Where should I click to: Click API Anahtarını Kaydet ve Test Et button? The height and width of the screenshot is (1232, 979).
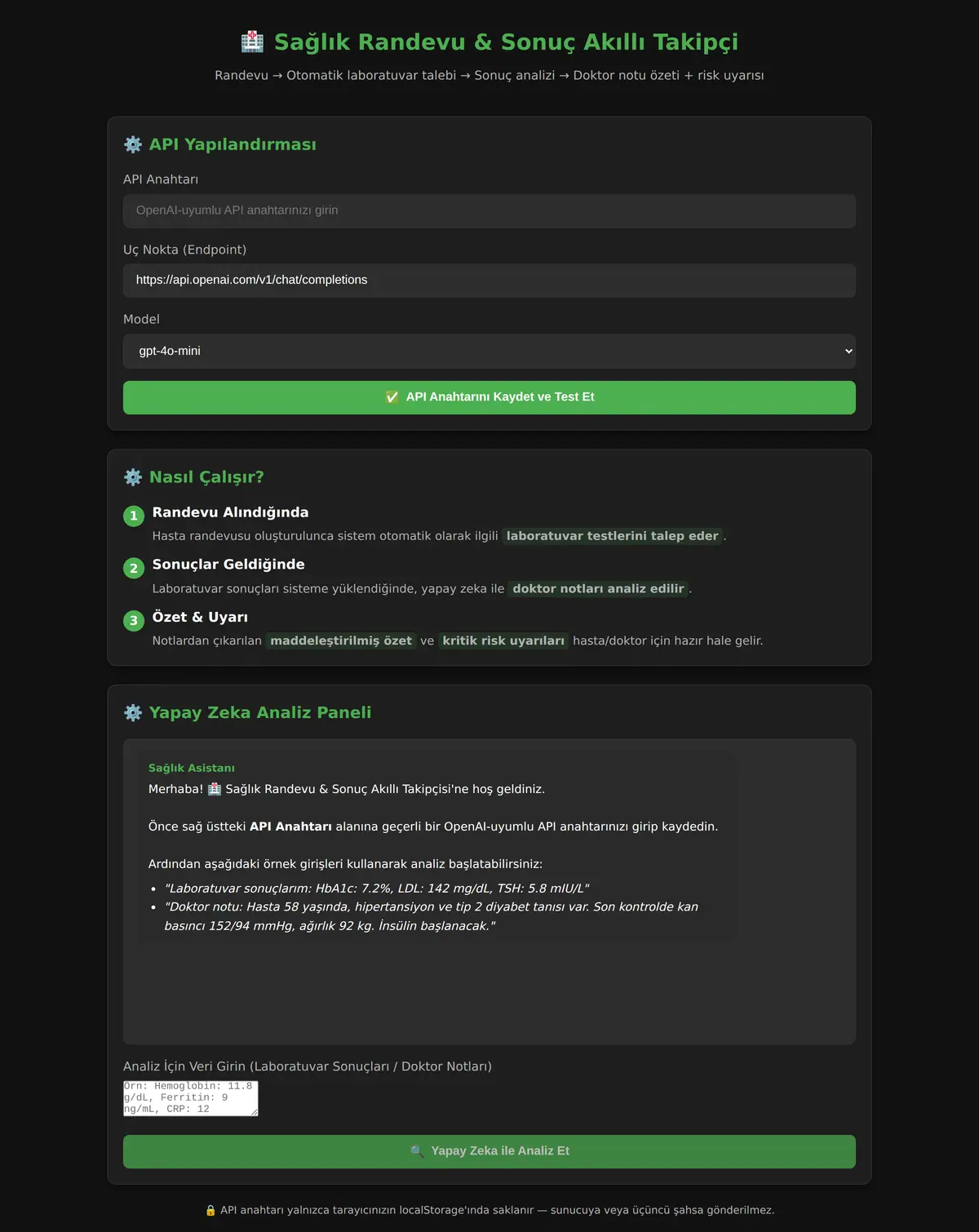coord(489,397)
